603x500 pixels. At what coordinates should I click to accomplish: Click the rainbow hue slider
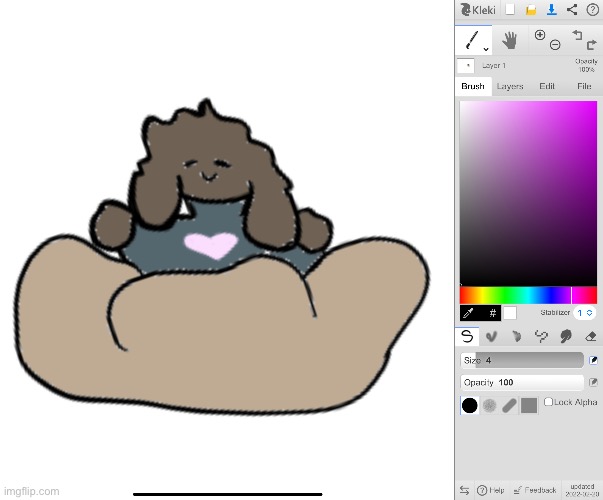(528, 295)
